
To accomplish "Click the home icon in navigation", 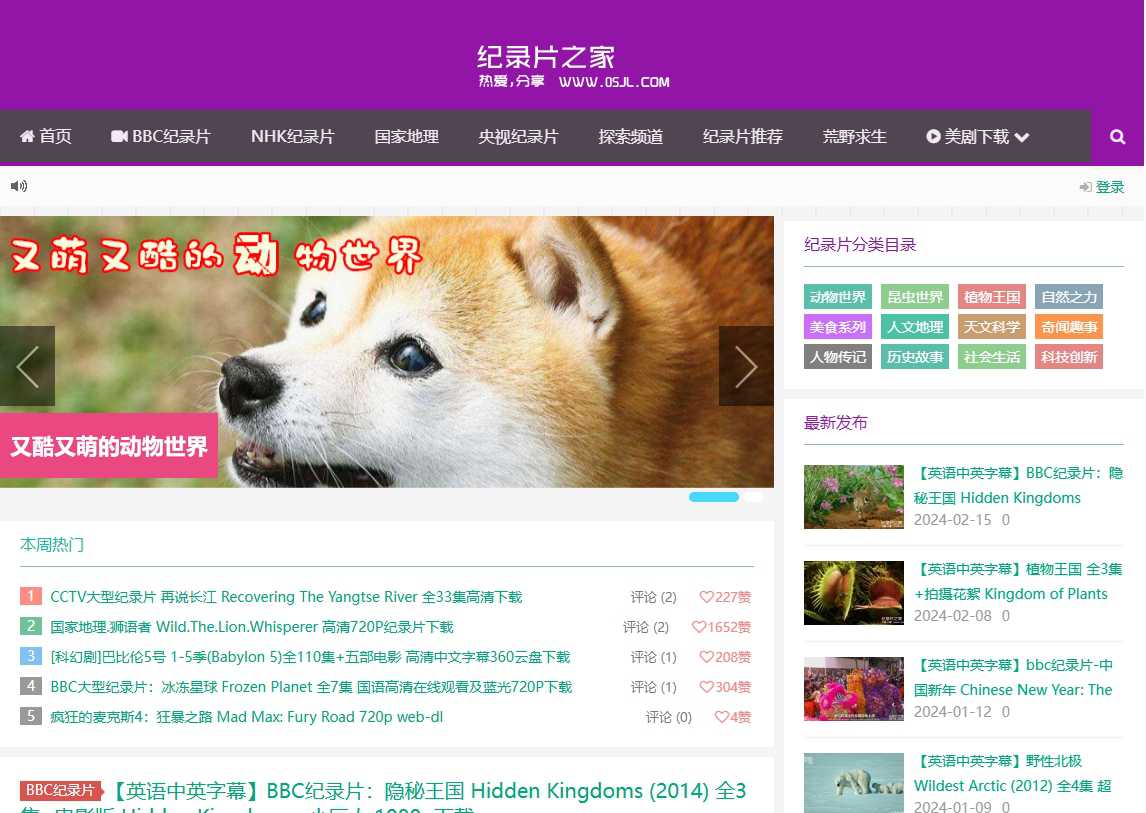I will pyautogui.click(x=27, y=137).
